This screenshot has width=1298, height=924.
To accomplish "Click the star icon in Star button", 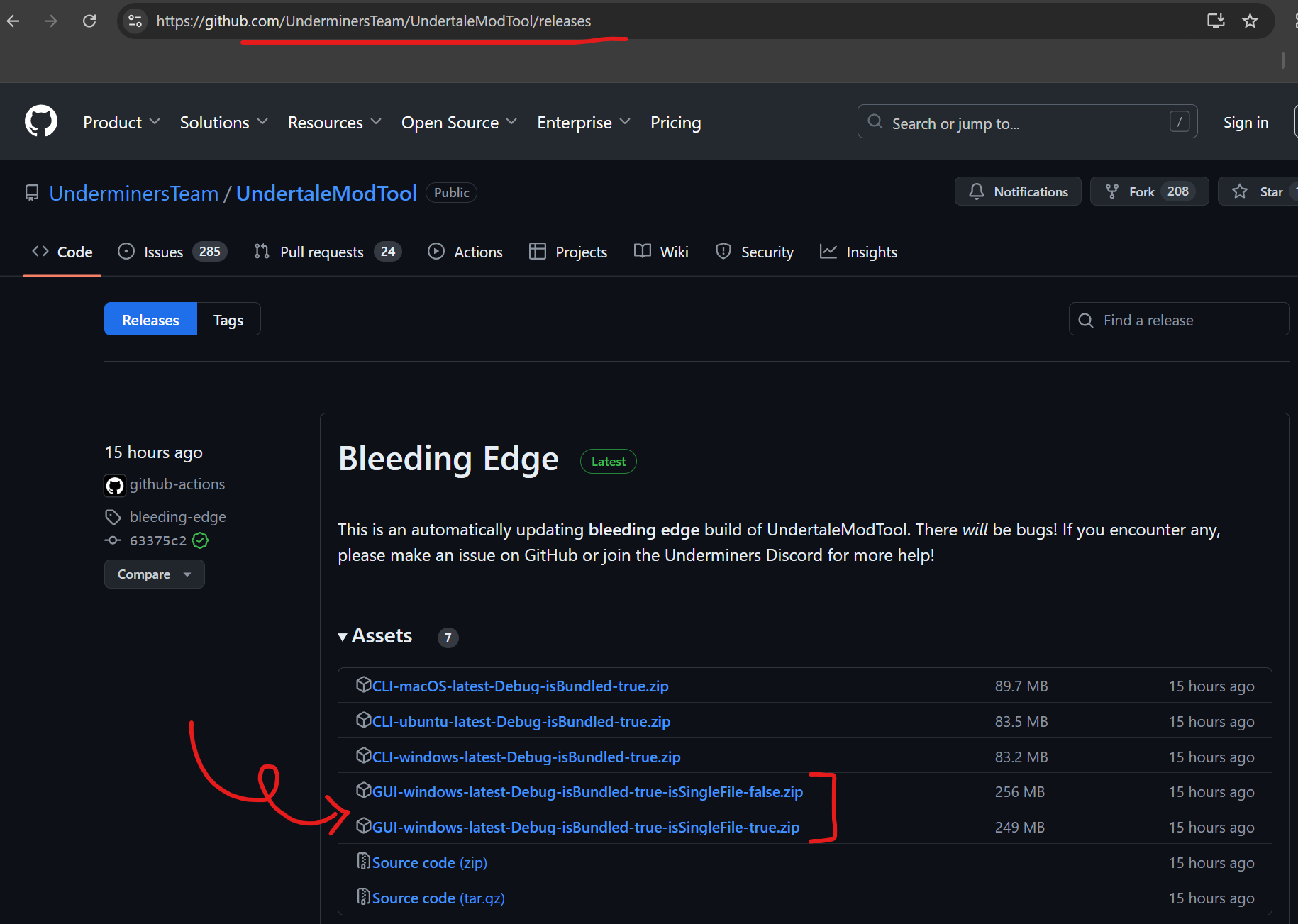I will (x=1240, y=191).
